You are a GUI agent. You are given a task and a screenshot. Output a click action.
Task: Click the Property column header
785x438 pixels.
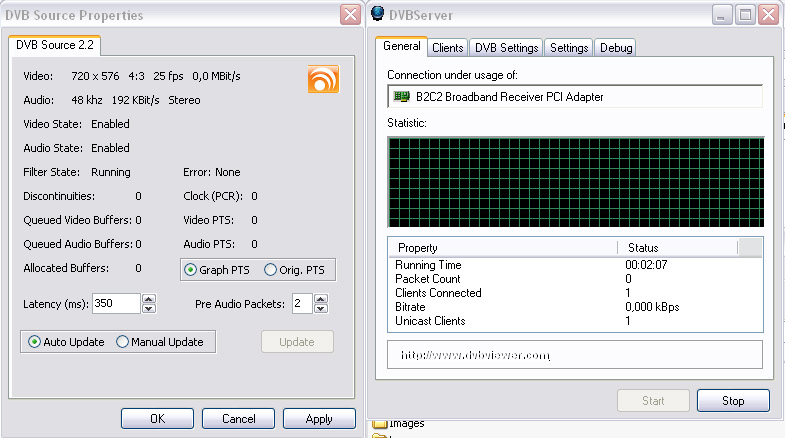(x=503, y=247)
